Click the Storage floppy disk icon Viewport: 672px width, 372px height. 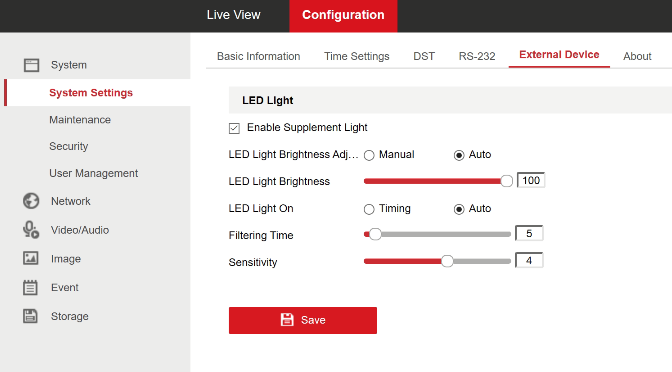point(30,316)
